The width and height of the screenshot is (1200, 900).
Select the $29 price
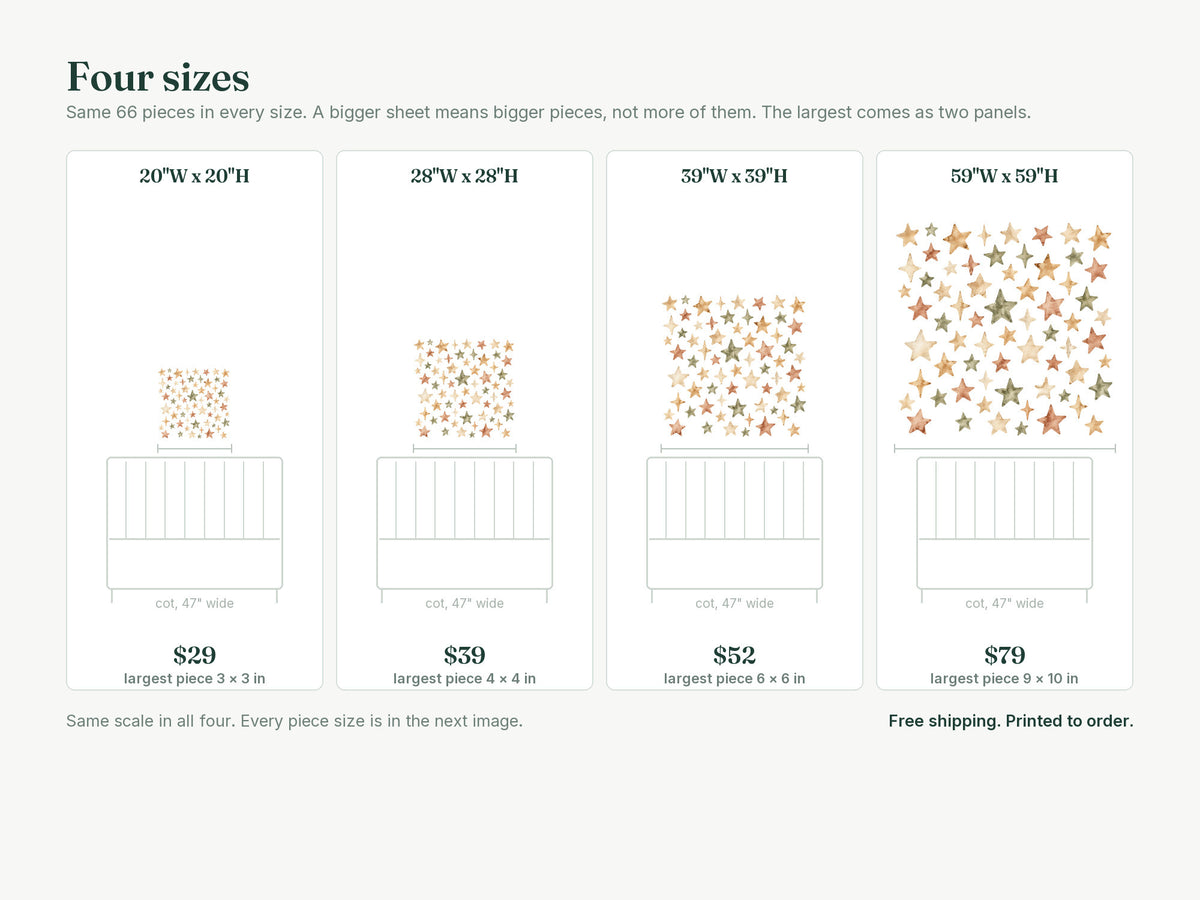coord(194,656)
